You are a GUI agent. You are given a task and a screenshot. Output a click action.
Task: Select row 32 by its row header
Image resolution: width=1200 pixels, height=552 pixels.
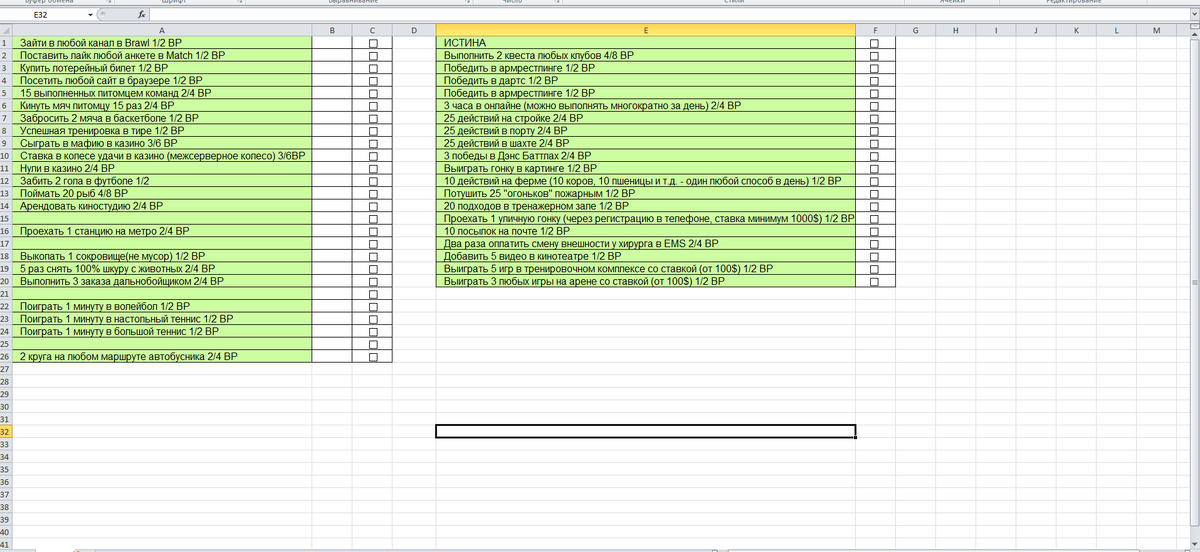point(6,431)
